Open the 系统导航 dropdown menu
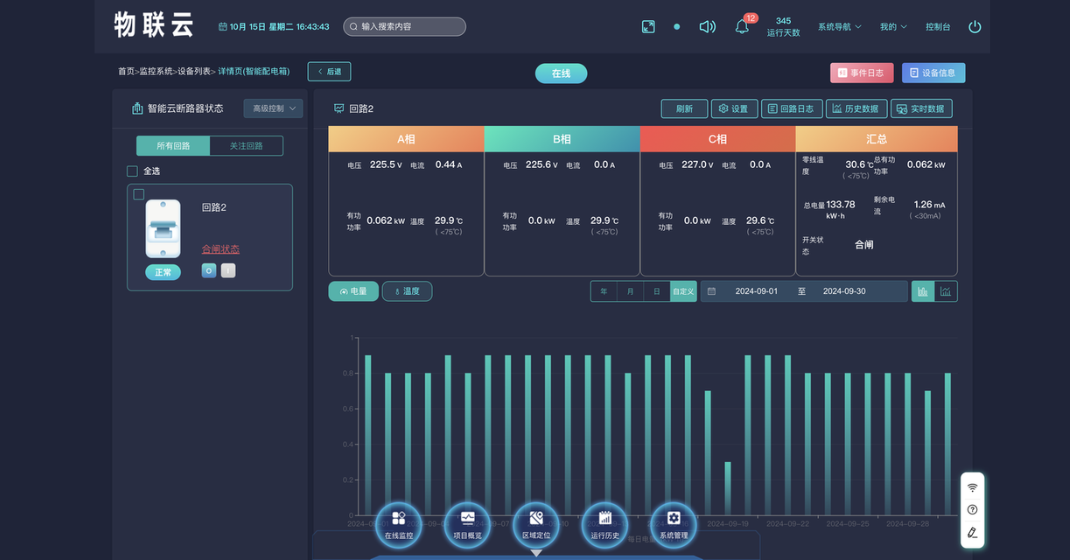 tap(839, 27)
